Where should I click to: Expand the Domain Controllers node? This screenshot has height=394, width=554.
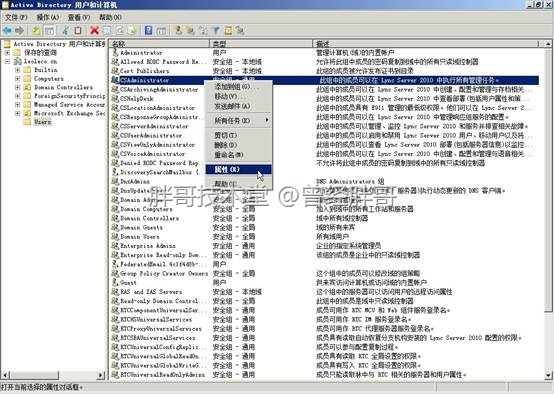(17, 87)
